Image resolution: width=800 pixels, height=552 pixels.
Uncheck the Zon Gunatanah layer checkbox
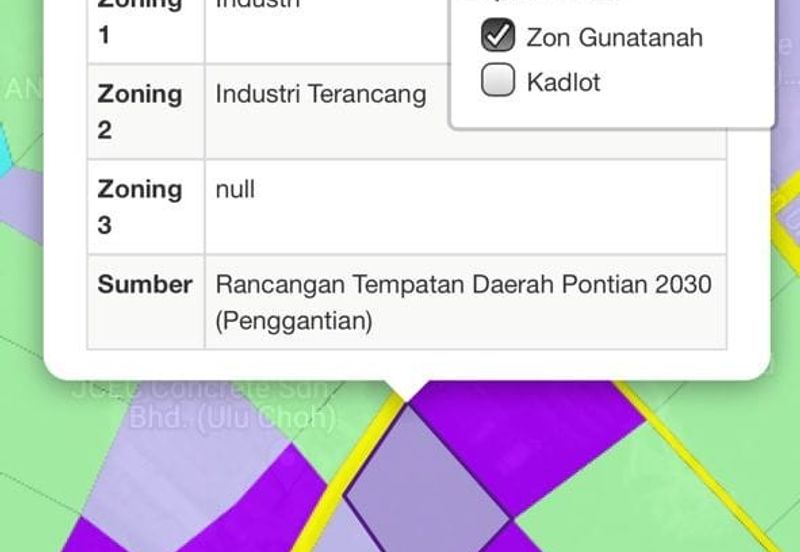(497, 37)
